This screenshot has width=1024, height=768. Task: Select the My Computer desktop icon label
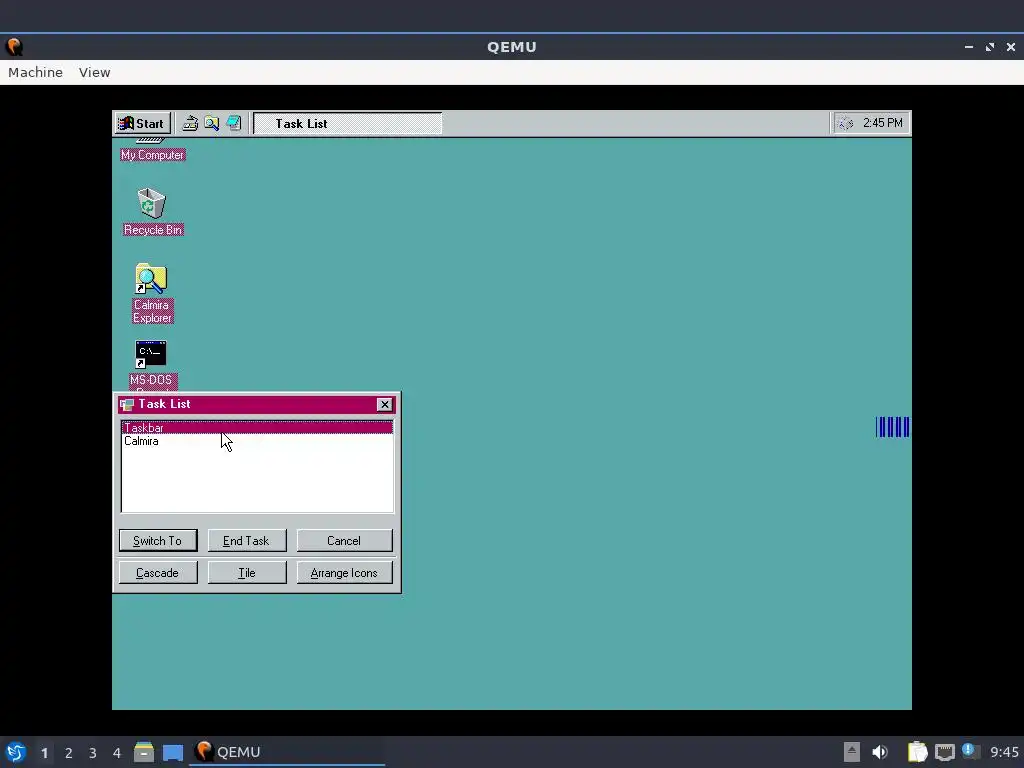tap(152, 155)
